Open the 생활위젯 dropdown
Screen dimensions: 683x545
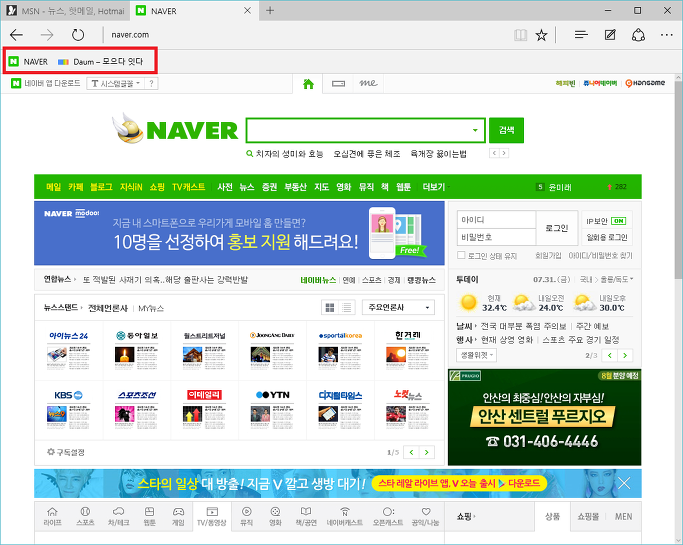pos(477,355)
